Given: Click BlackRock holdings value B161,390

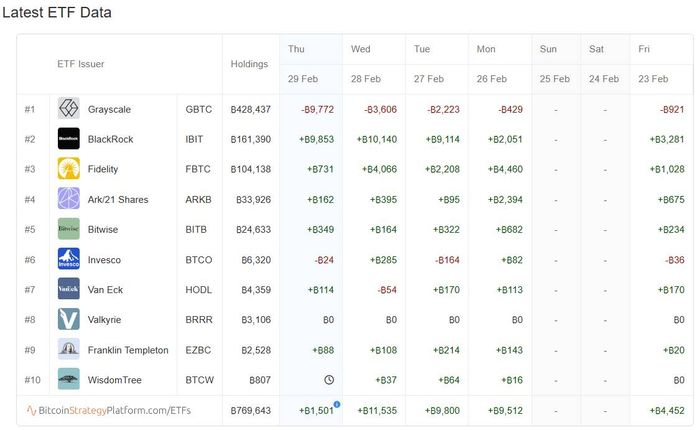Looking at the screenshot, I should coord(250,139).
